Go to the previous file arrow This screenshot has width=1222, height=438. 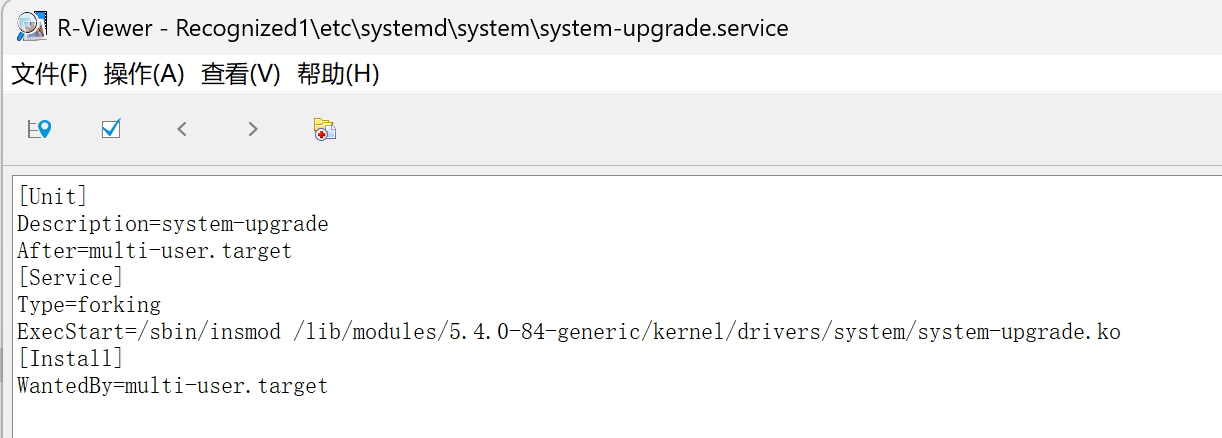coord(182,129)
